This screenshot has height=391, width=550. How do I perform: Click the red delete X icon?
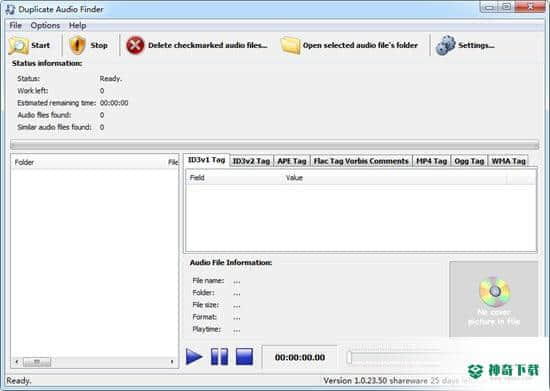tap(135, 45)
